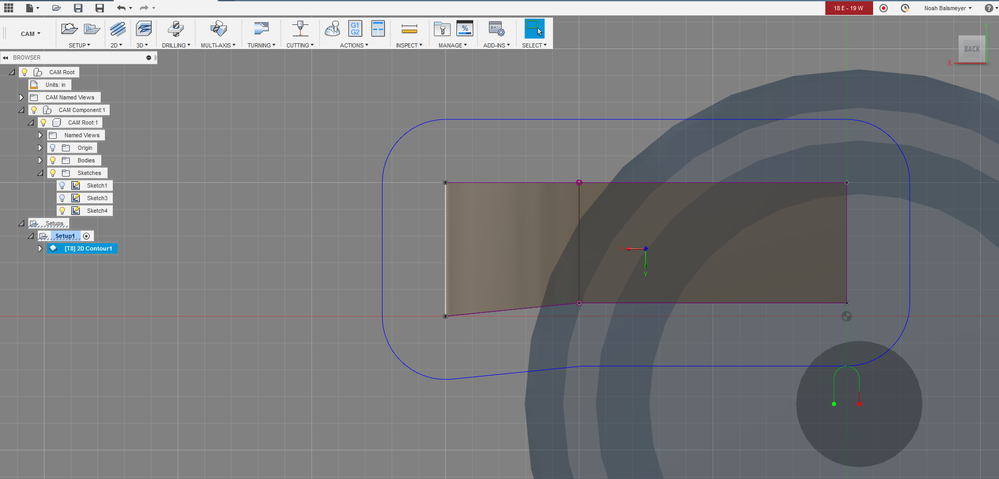Collapse the Browser panel with double arrows
This screenshot has height=479, width=999.
point(6,57)
